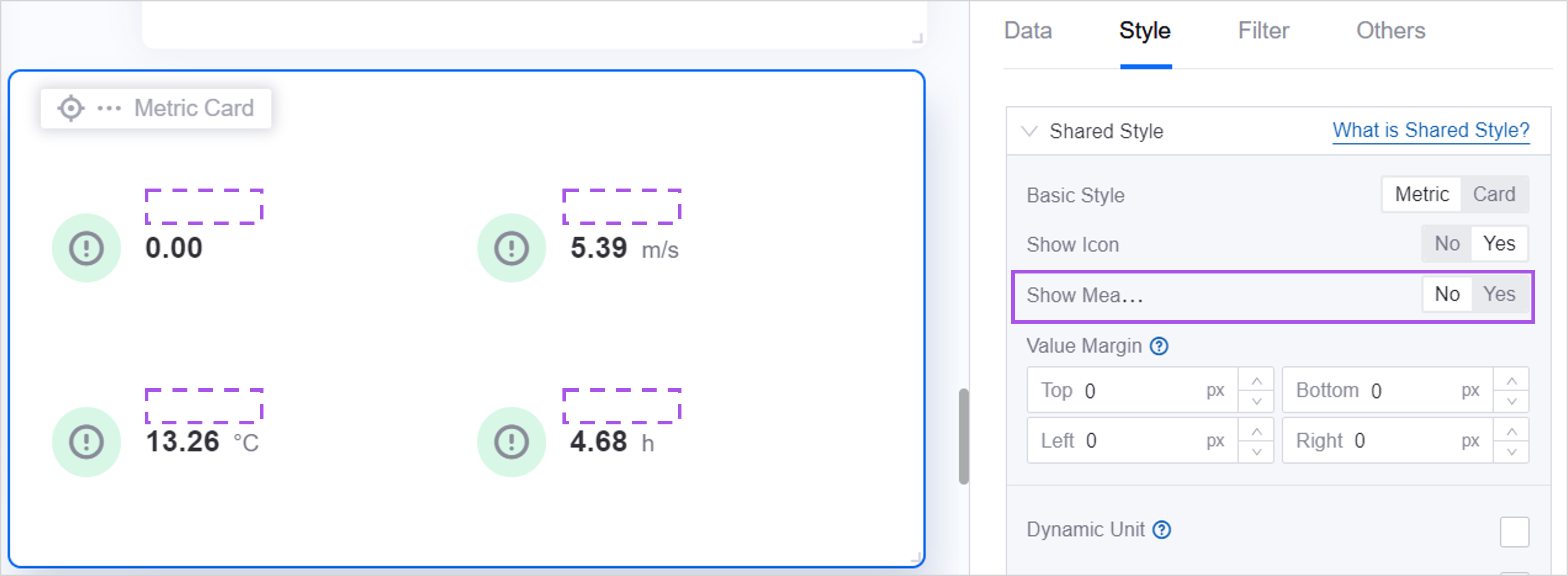Enable the Dynamic Unit checkbox

pos(1514,532)
